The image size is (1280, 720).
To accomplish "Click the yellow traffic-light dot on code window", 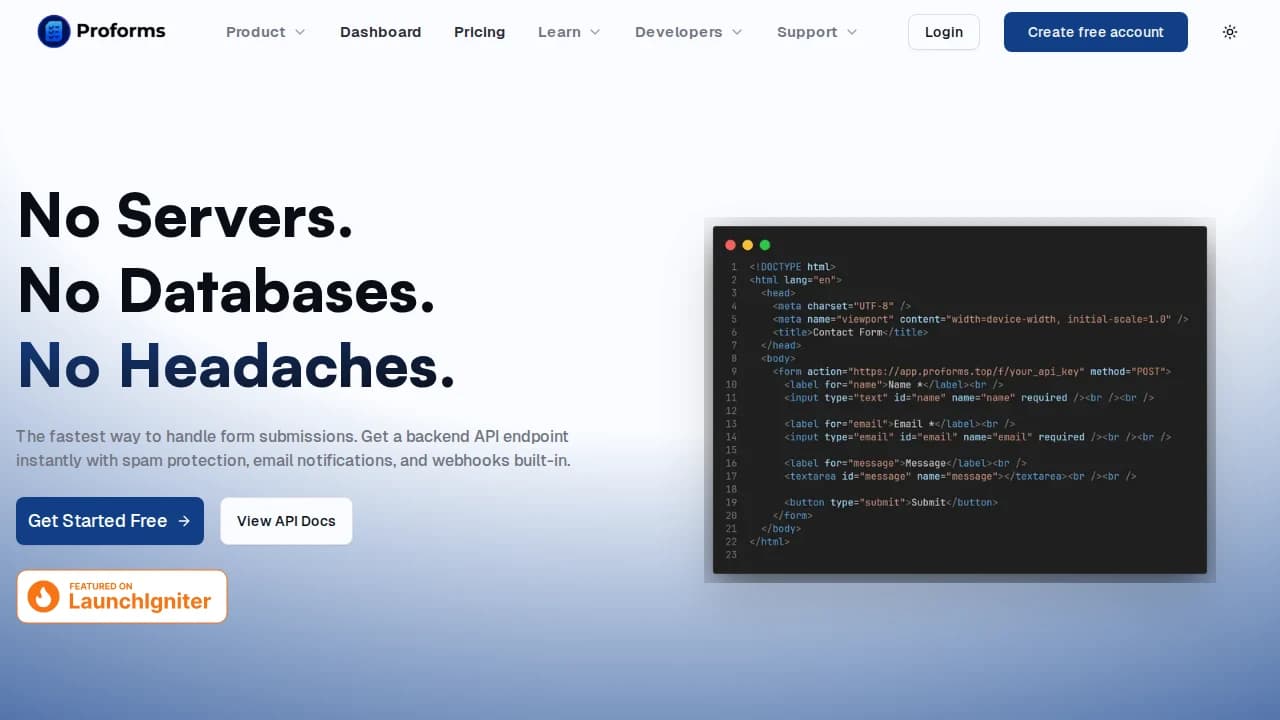I will click(x=748, y=245).
